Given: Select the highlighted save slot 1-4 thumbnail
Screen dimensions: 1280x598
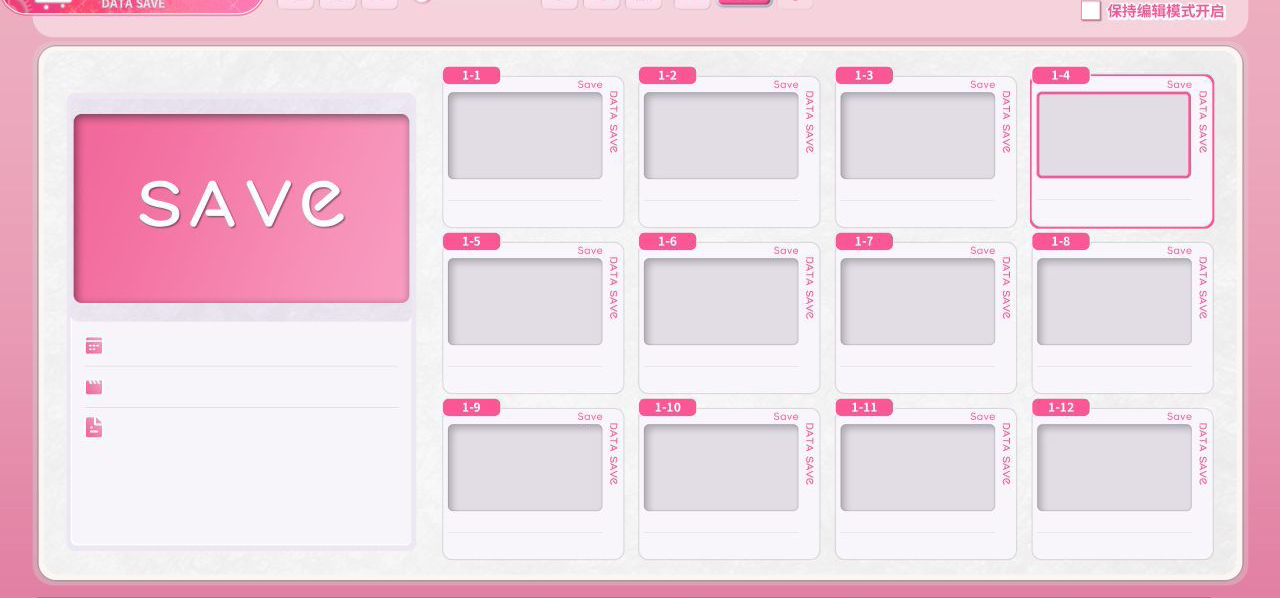Looking at the screenshot, I should click(x=1114, y=135).
